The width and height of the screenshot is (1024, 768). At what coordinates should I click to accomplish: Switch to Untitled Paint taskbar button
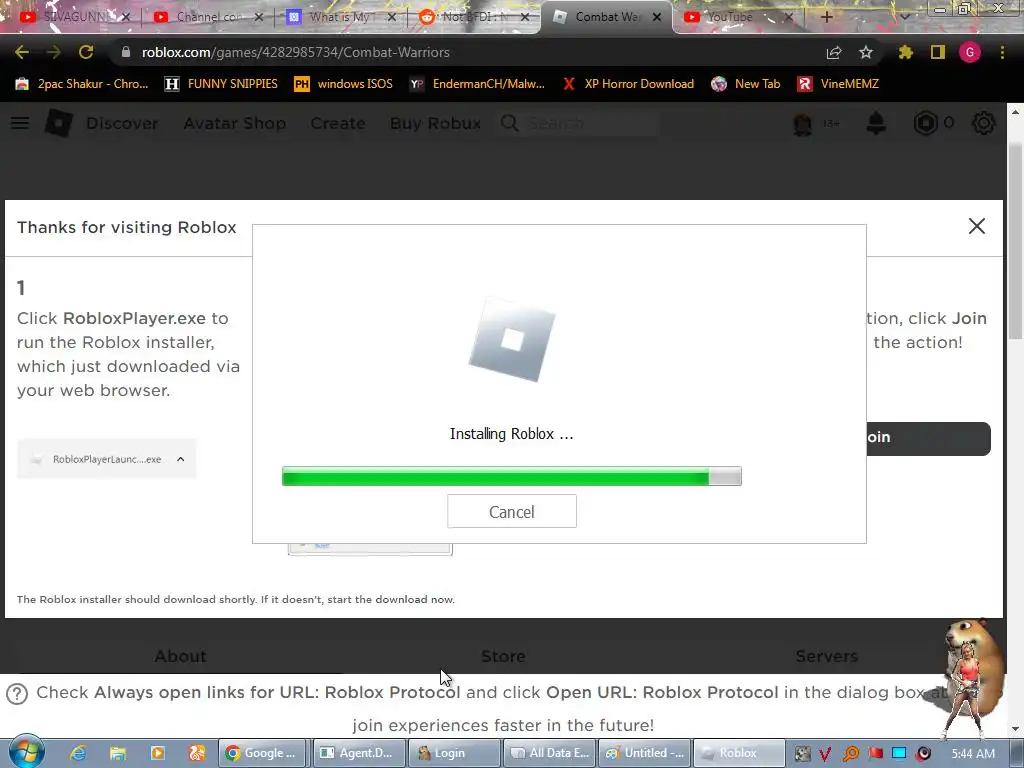(645, 753)
